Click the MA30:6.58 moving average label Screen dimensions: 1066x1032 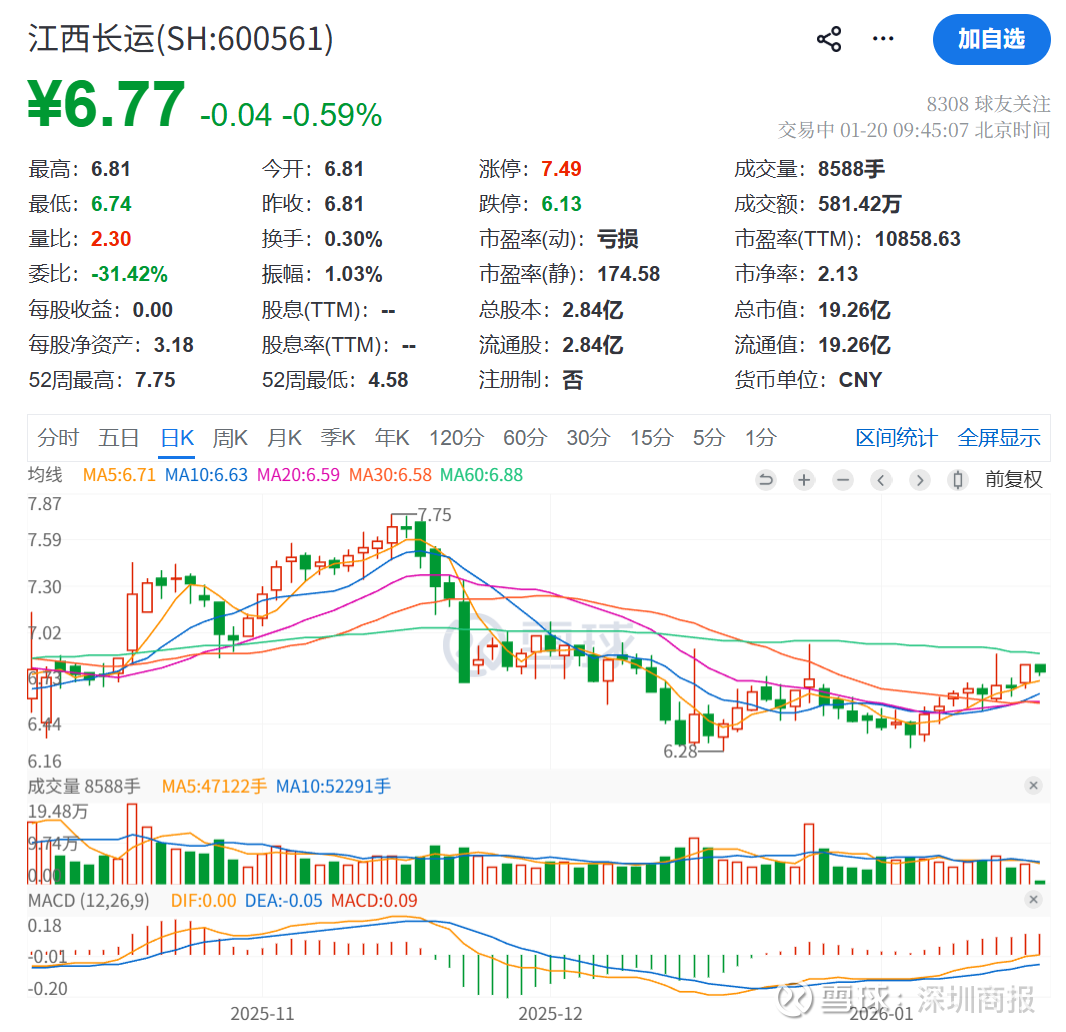coord(390,475)
